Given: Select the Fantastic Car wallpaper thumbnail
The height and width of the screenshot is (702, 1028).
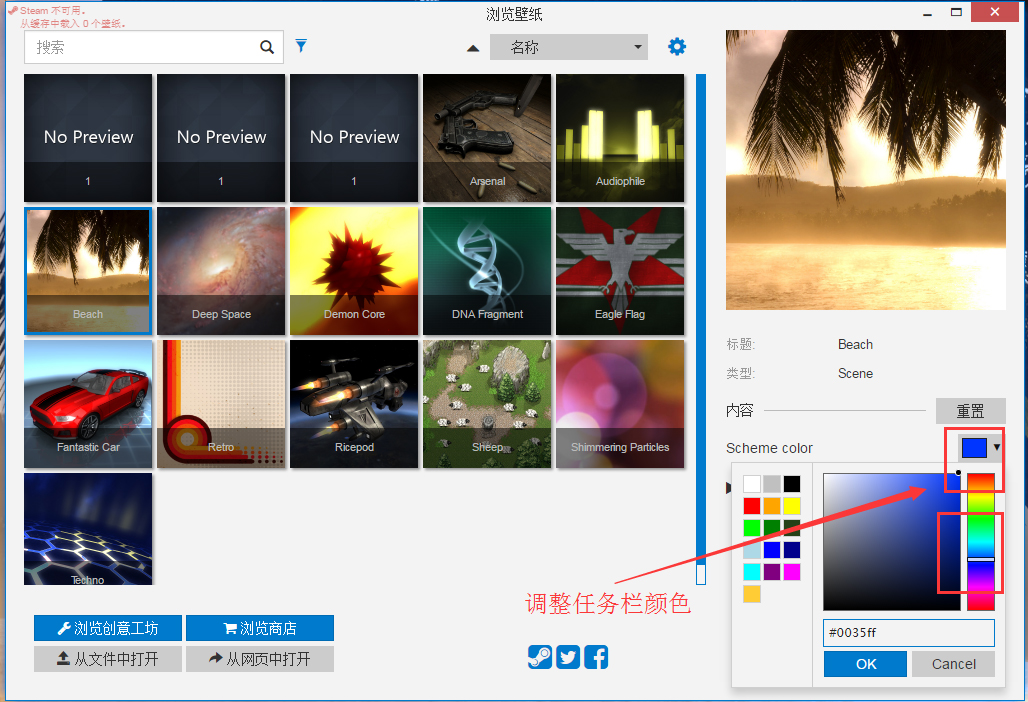Looking at the screenshot, I should (x=88, y=404).
